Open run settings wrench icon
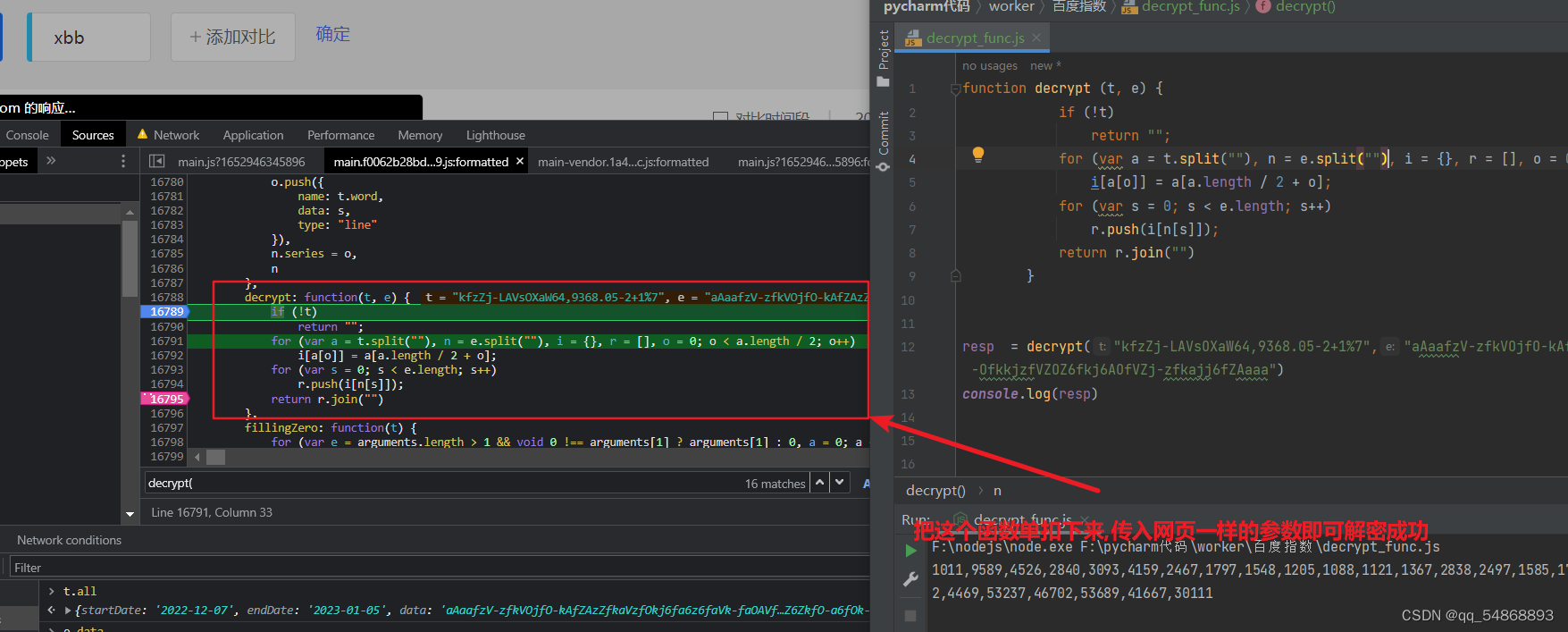Image resolution: width=1568 pixels, height=632 pixels. tap(910, 579)
